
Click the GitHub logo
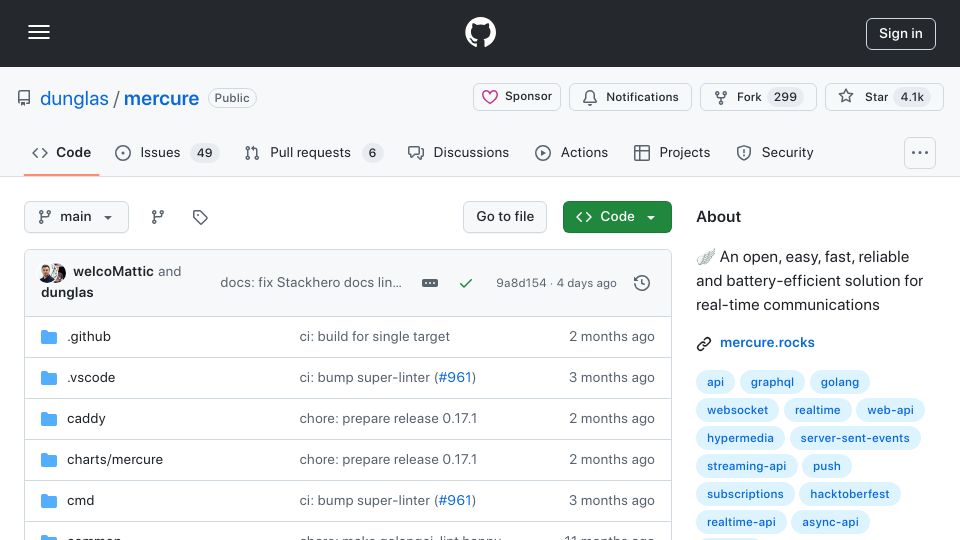(480, 32)
